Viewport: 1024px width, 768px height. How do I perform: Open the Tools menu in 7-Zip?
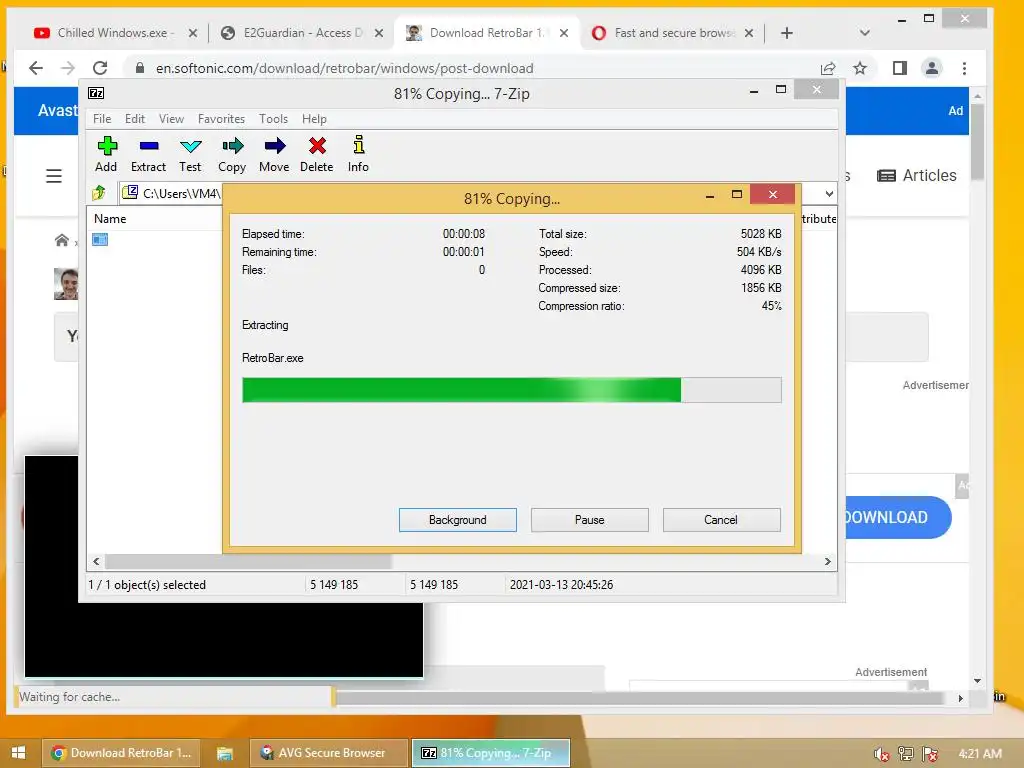click(x=273, y=119)
